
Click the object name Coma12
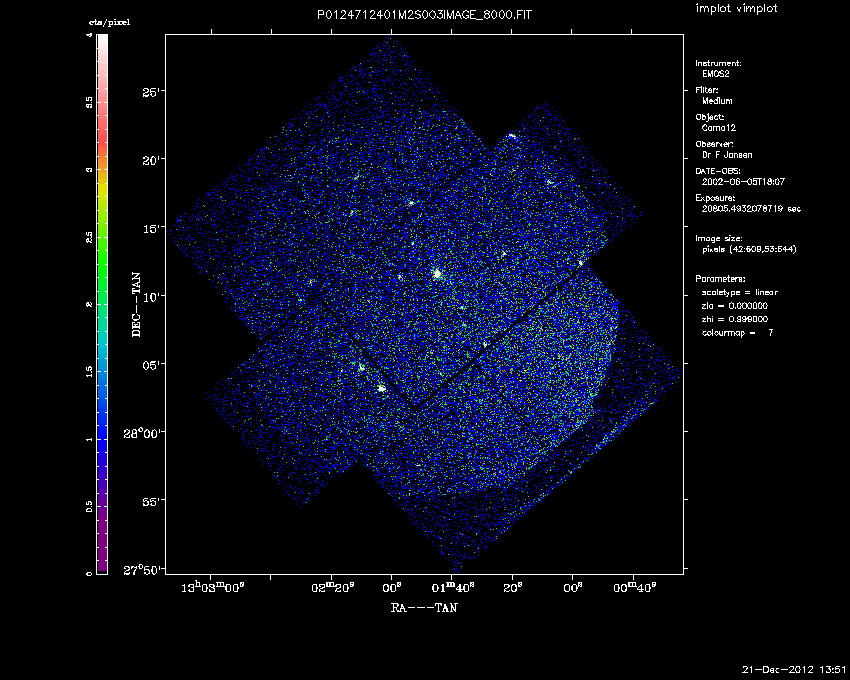coord(719,128)
